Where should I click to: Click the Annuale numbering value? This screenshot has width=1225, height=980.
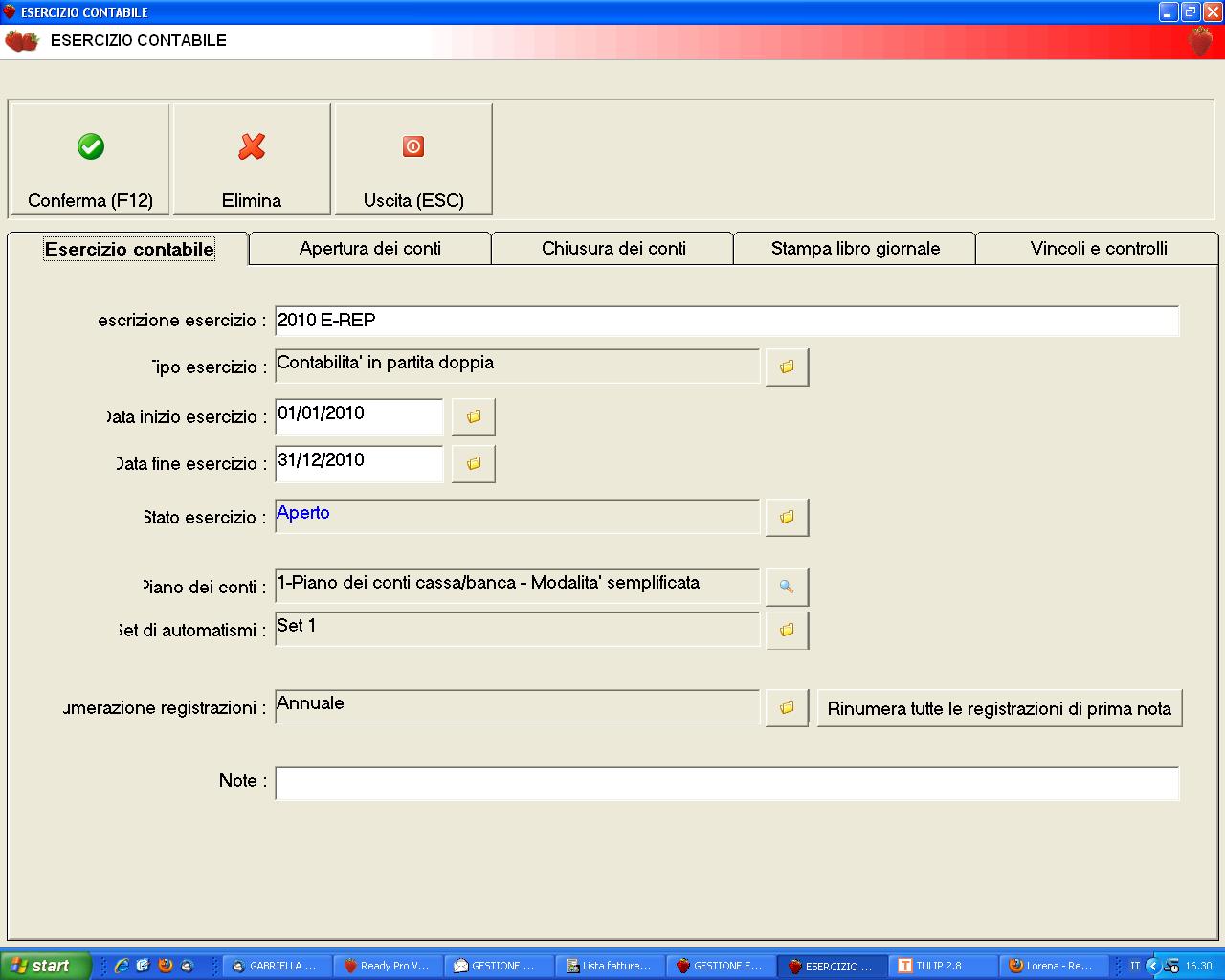(x=517, y=706)
